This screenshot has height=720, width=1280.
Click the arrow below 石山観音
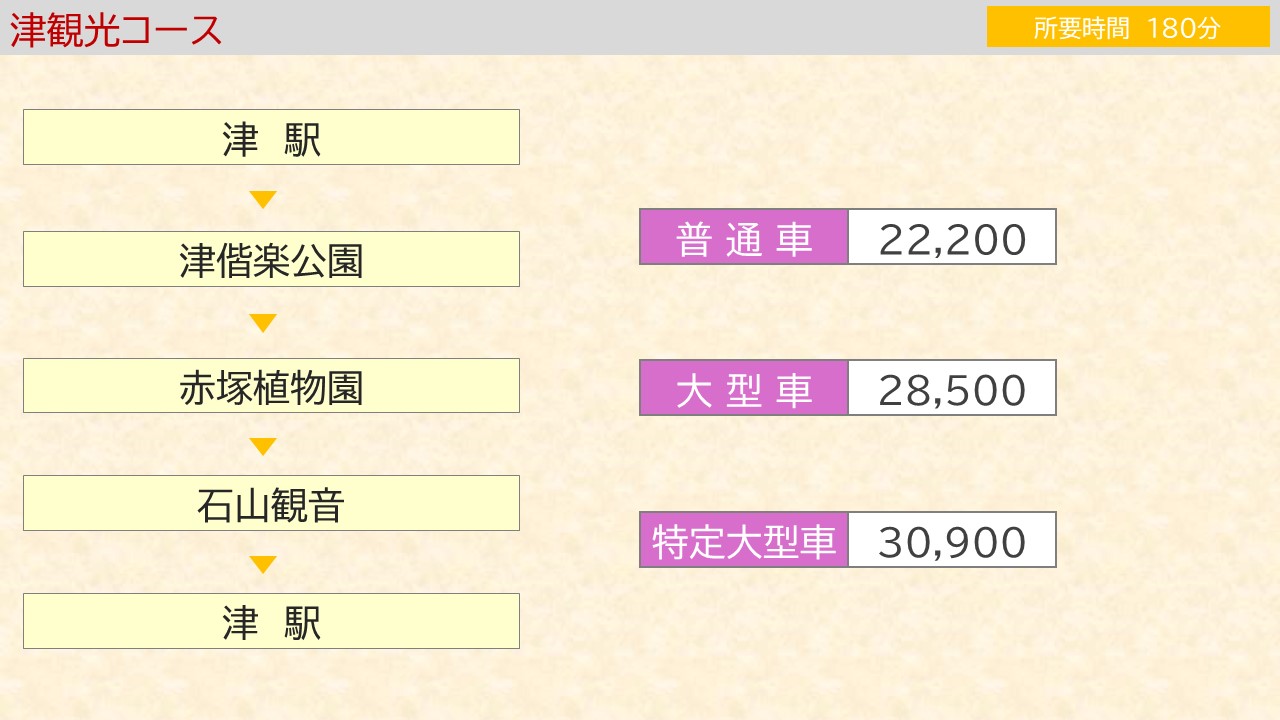coord(263,565)
